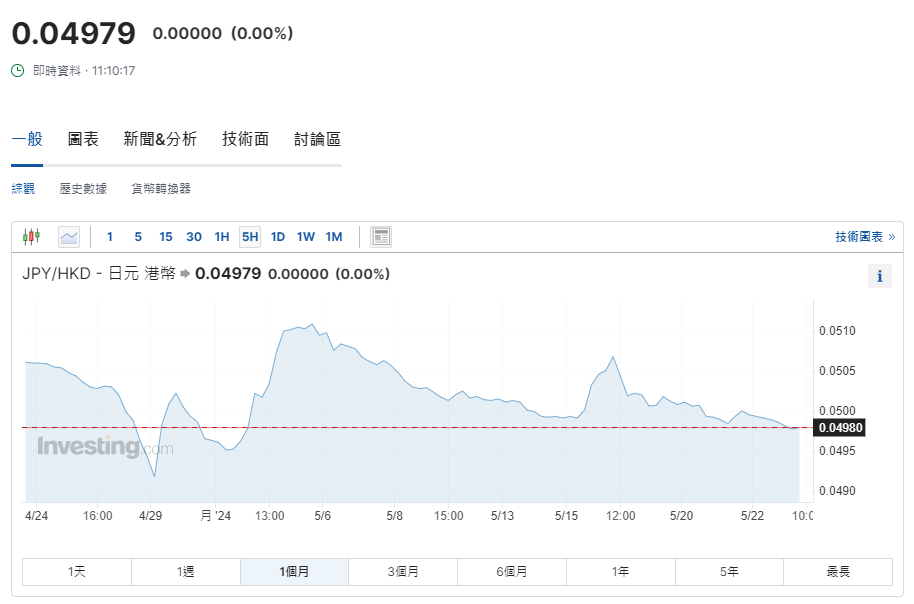Open the 技術面 tab
The image size is (914, 604).
pyautogui.click(x=245, y=139)
